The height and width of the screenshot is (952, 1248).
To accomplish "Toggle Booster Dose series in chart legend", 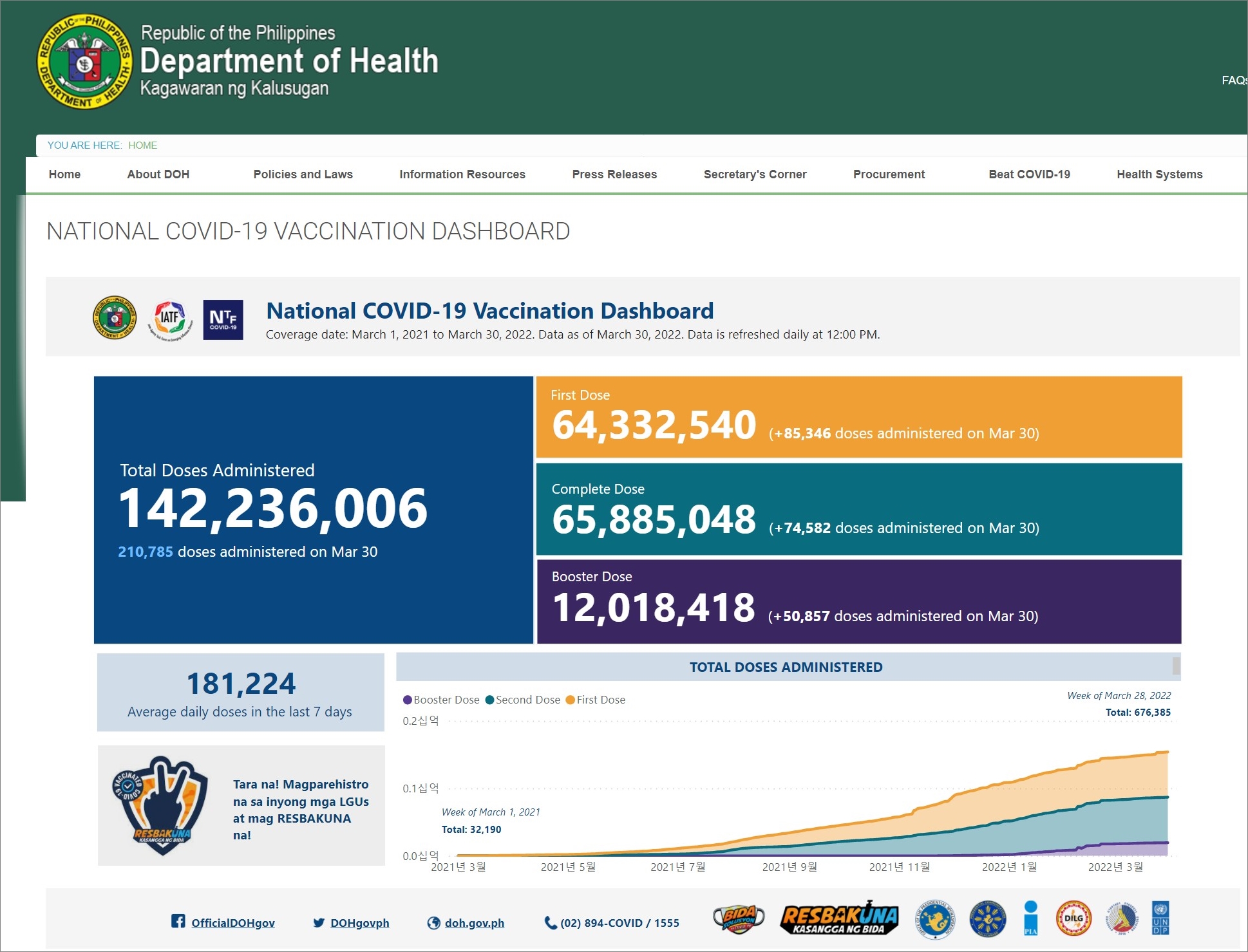I will 441,700.
